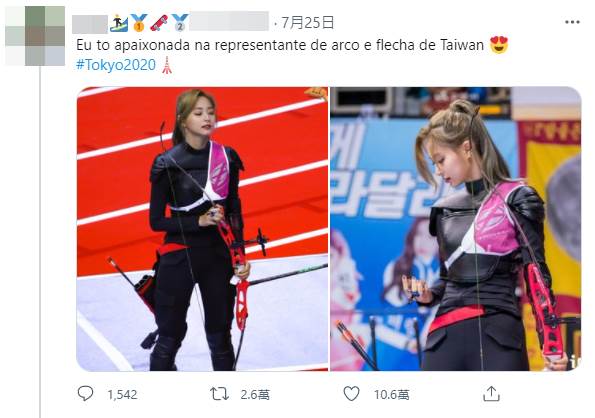Click the 10.6萬 likes count
This screenshot has width=595, height=418.
(392, 395)
